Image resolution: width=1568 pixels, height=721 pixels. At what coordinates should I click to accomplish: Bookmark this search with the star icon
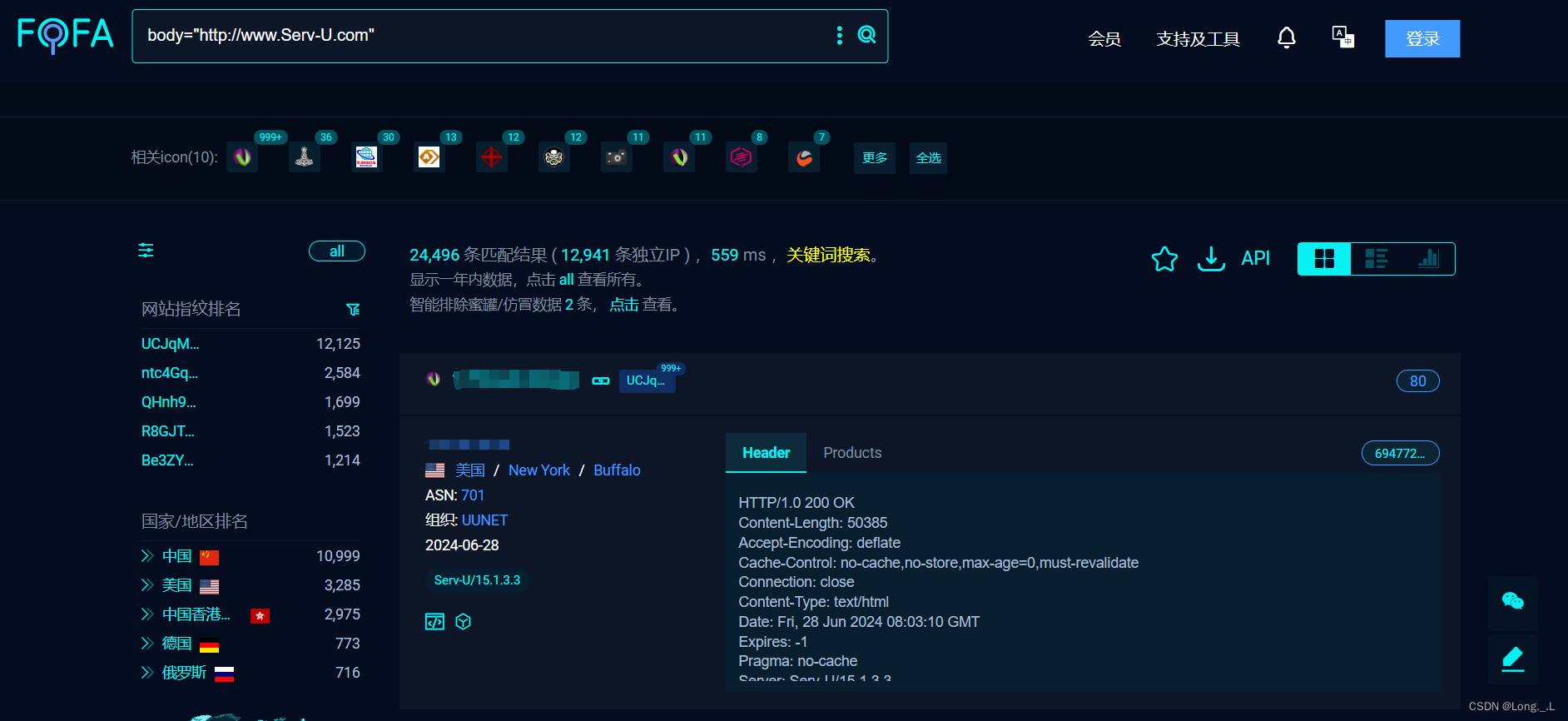(x=1164, y=259)
